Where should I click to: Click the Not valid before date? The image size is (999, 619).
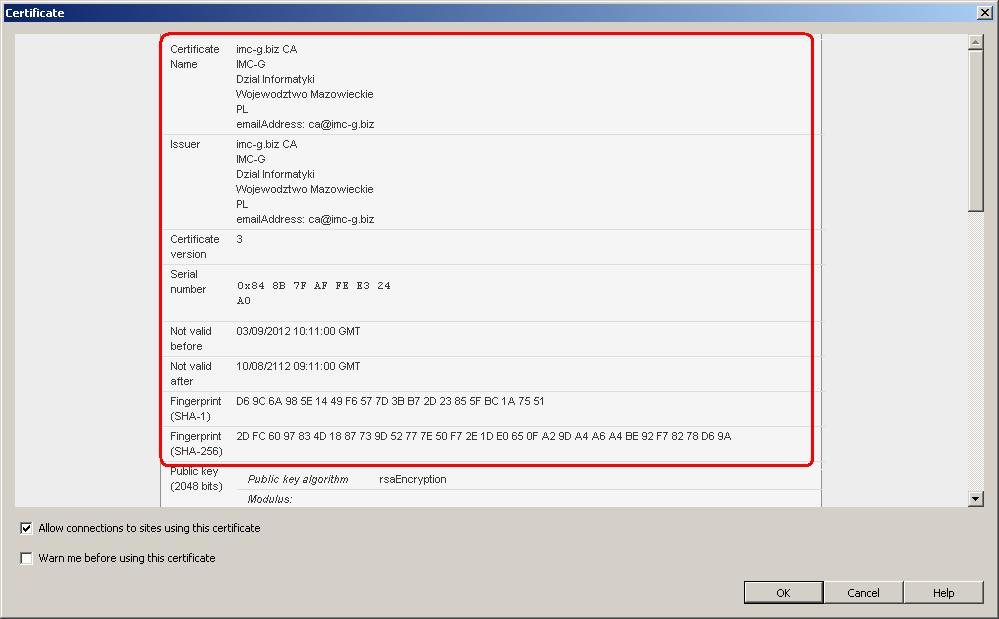point(298,331)
